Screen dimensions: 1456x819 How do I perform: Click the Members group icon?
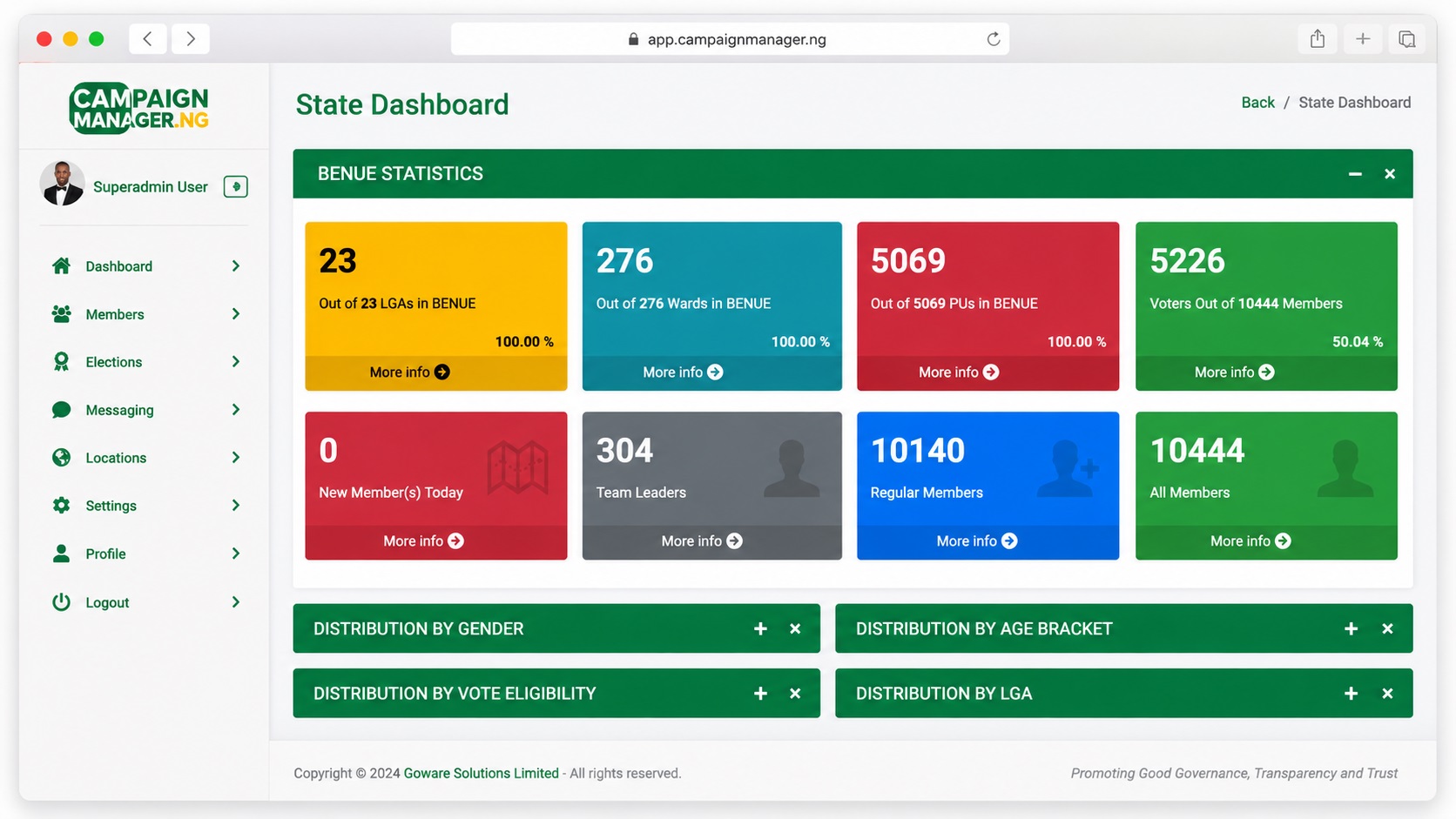click(61, 313)
